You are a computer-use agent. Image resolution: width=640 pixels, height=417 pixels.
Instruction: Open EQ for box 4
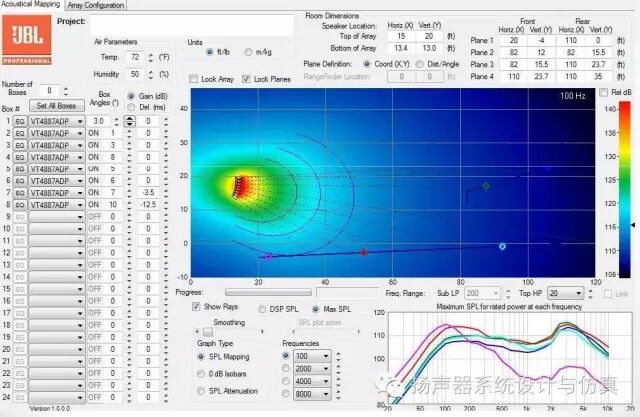click(19, 157)
